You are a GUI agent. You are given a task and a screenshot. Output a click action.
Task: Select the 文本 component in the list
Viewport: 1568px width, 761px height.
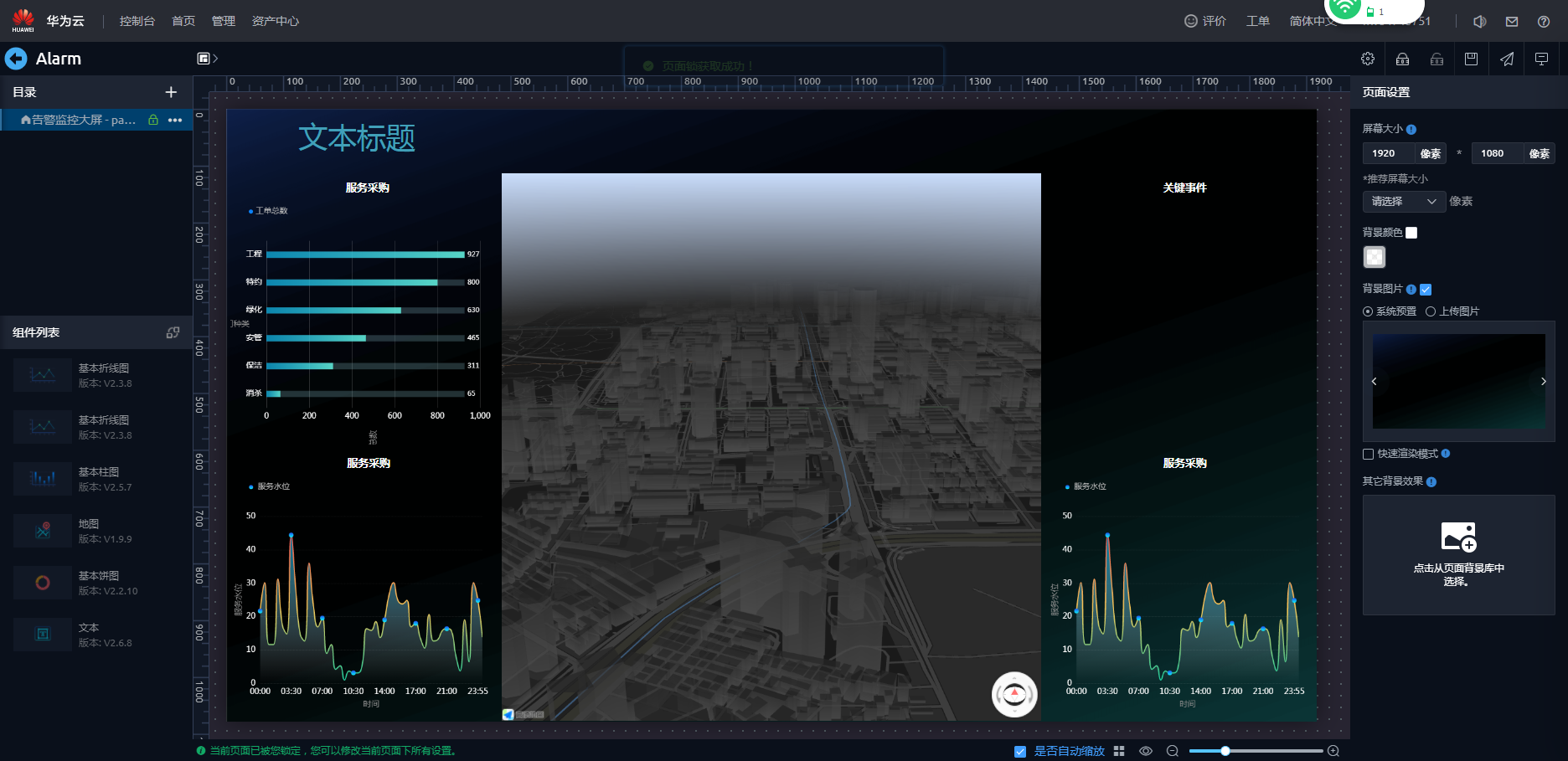tap(96, 635)
